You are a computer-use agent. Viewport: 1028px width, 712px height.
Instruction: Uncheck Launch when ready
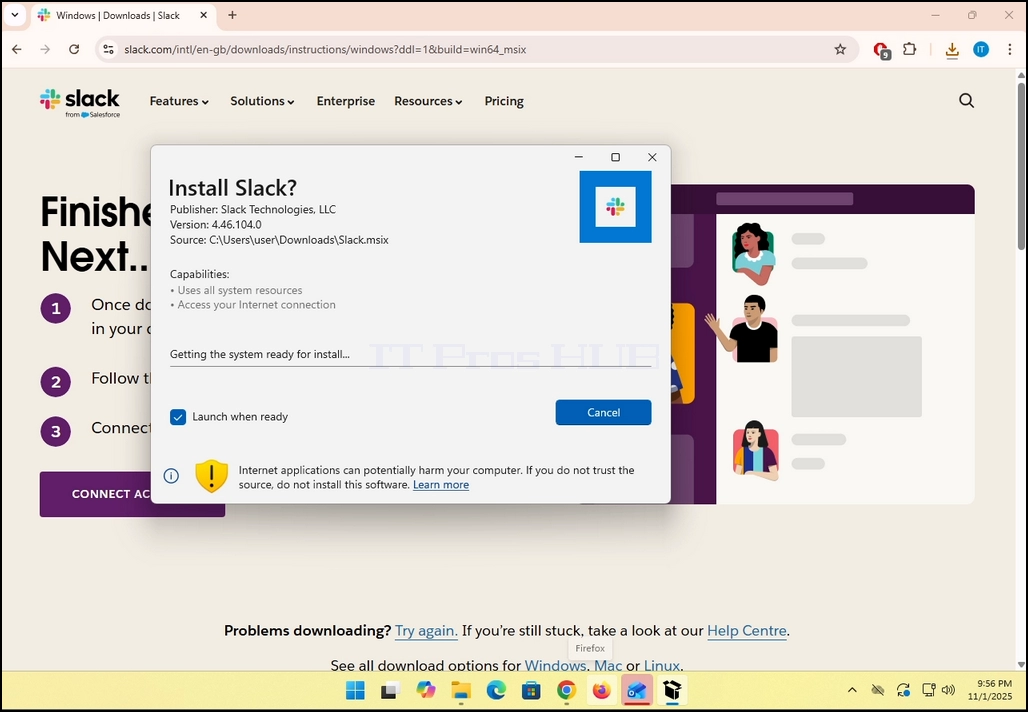(178, 417)
